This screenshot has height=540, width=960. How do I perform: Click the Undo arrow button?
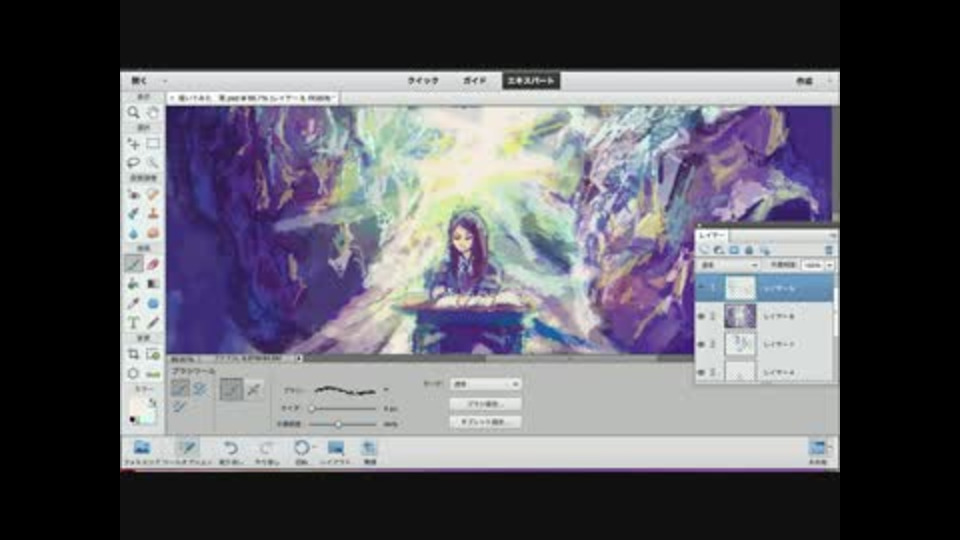tap(231, 452)
